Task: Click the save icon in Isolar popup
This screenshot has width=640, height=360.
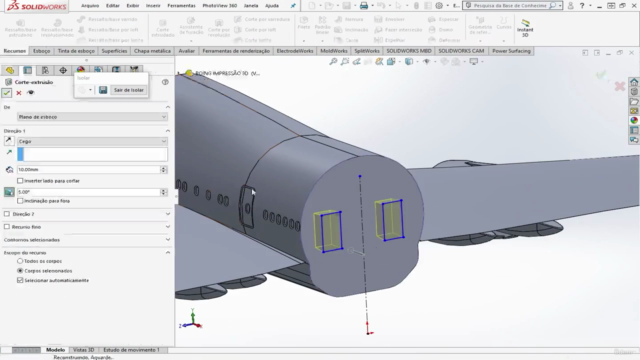Action: 103,90
